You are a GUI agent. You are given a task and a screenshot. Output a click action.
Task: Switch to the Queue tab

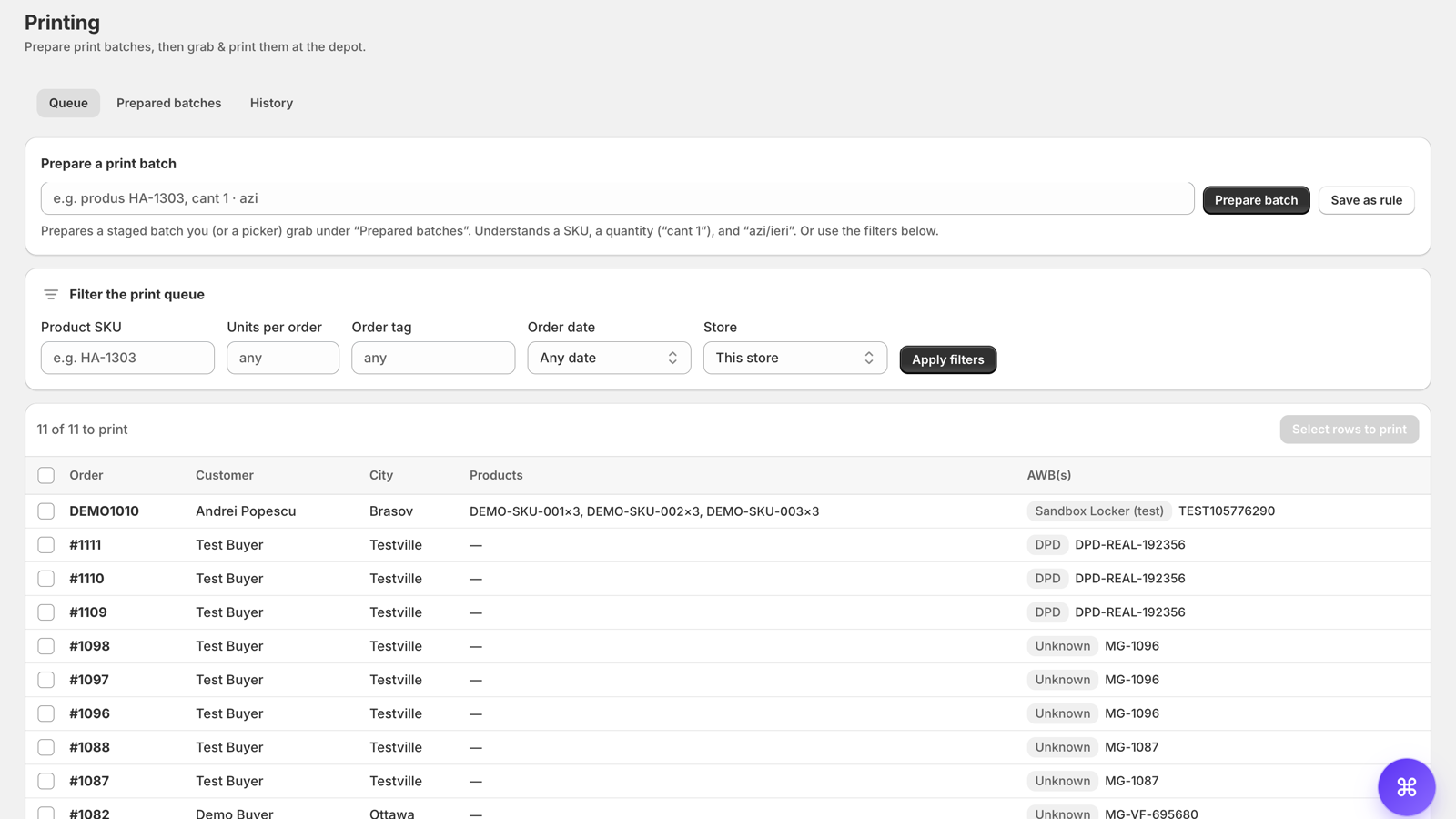pos(68,103)
